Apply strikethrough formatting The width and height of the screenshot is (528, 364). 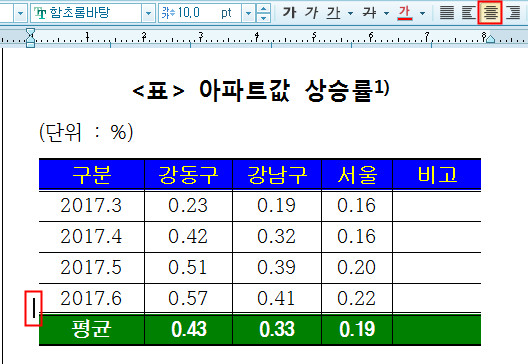[369, 13]
